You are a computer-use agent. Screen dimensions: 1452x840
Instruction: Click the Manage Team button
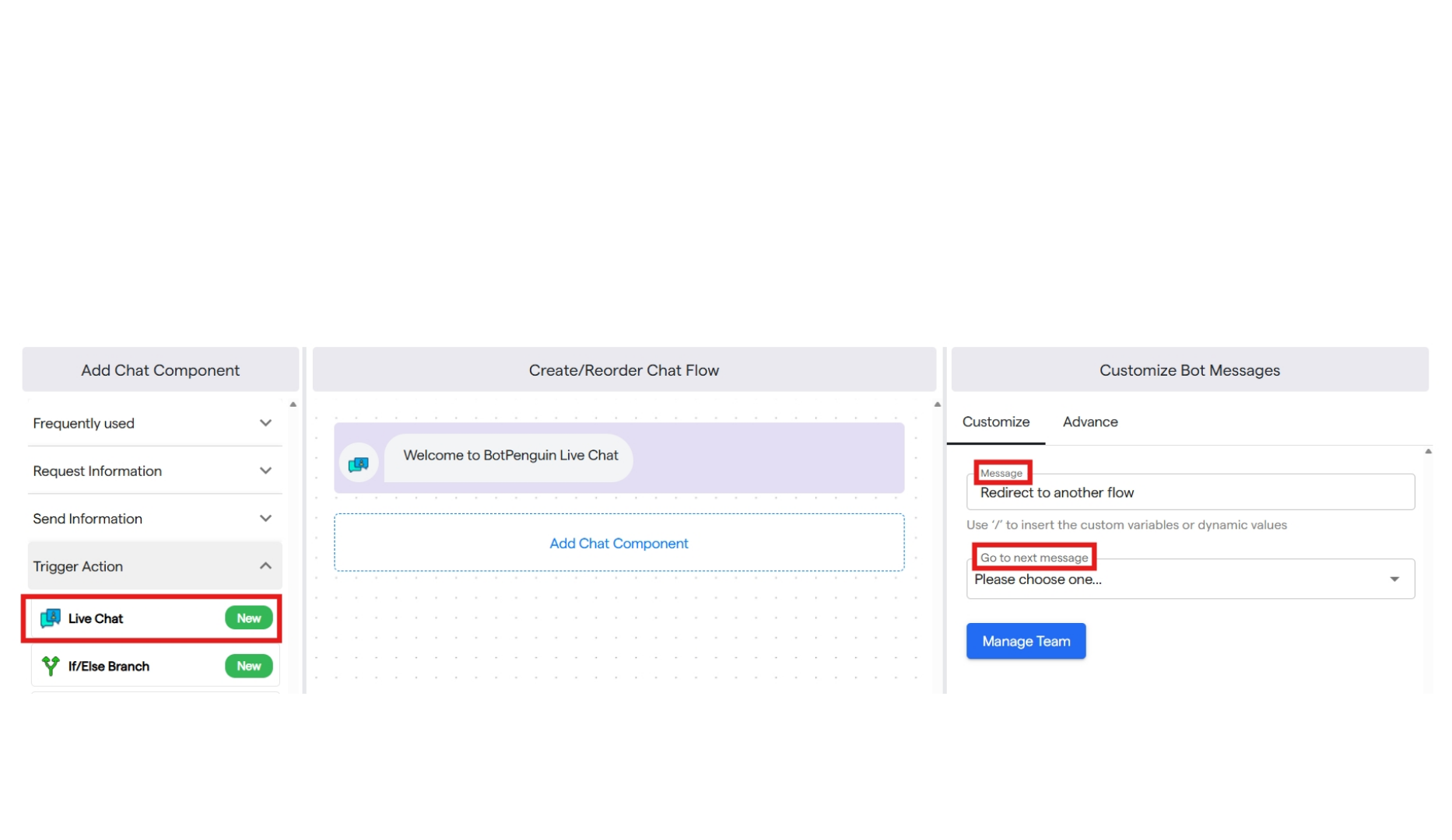pos(1026,641)
